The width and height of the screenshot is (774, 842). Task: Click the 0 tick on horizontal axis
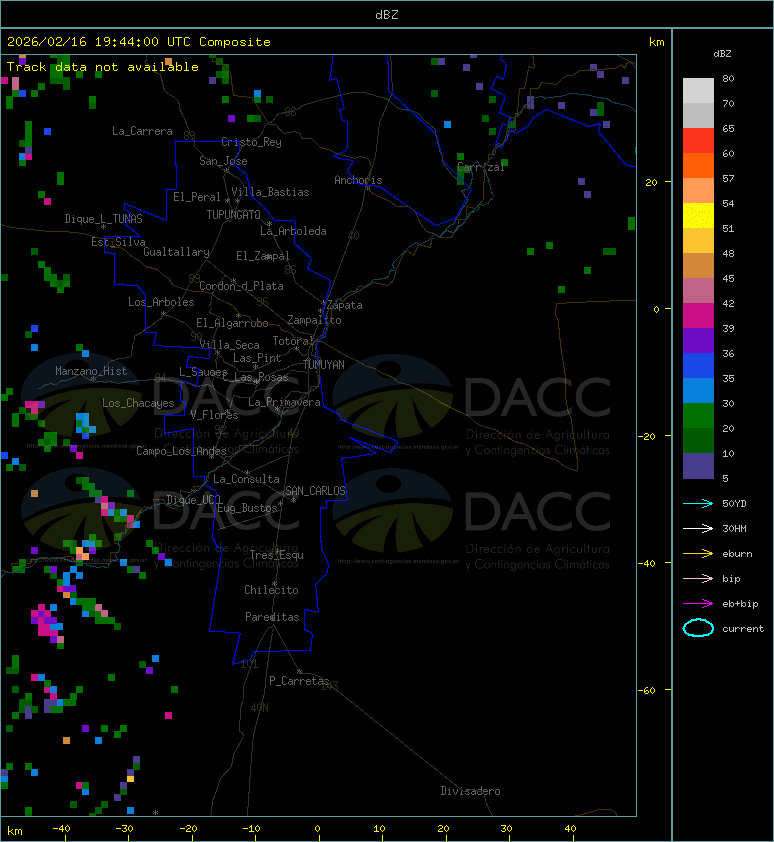pos(317,829)
